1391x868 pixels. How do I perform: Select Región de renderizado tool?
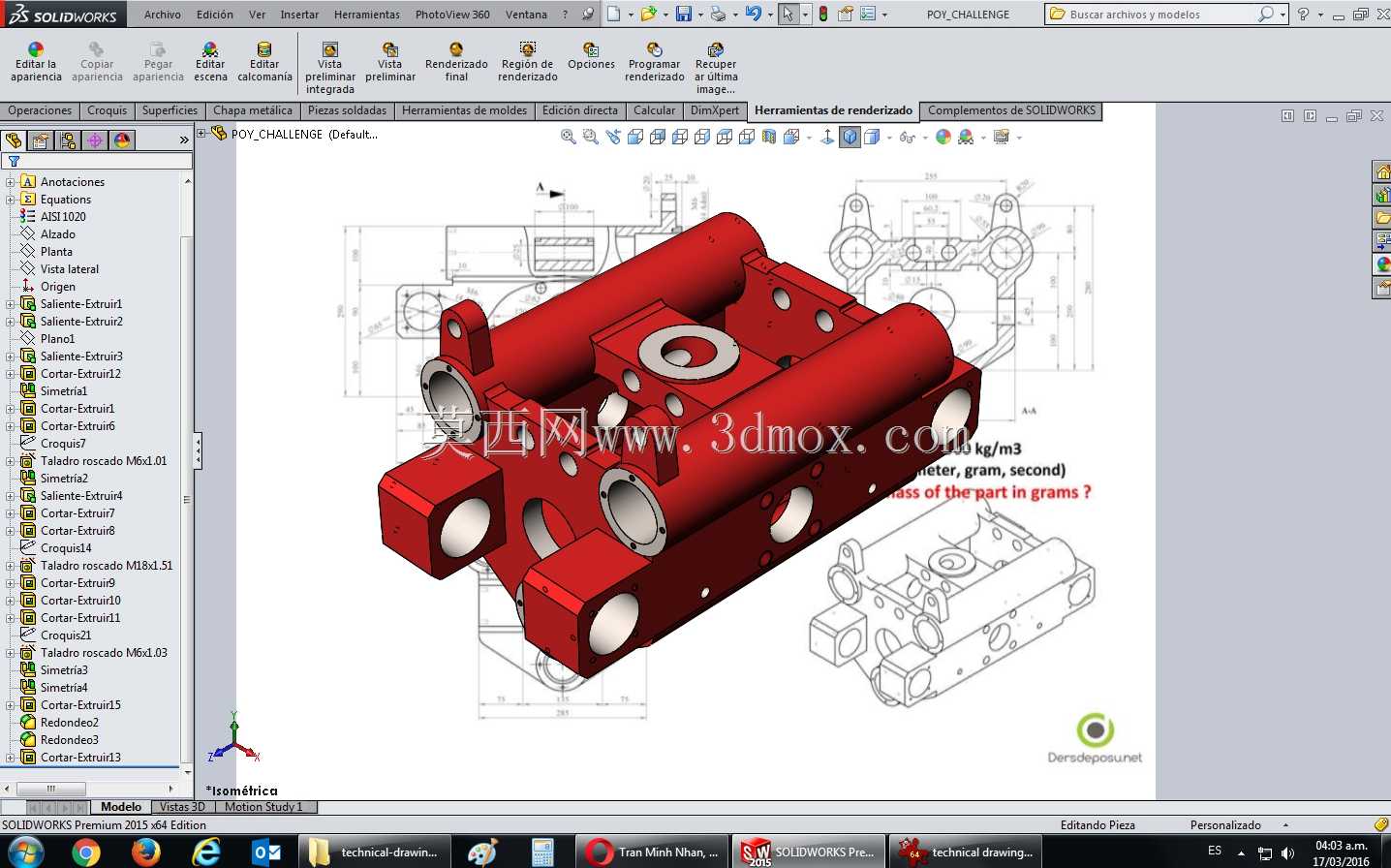tap(528, 62)
